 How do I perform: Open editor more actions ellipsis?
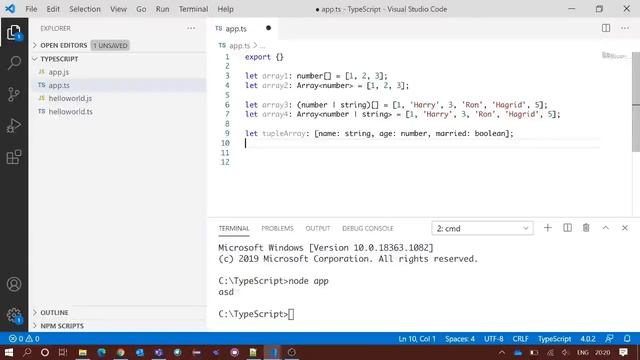625,28
